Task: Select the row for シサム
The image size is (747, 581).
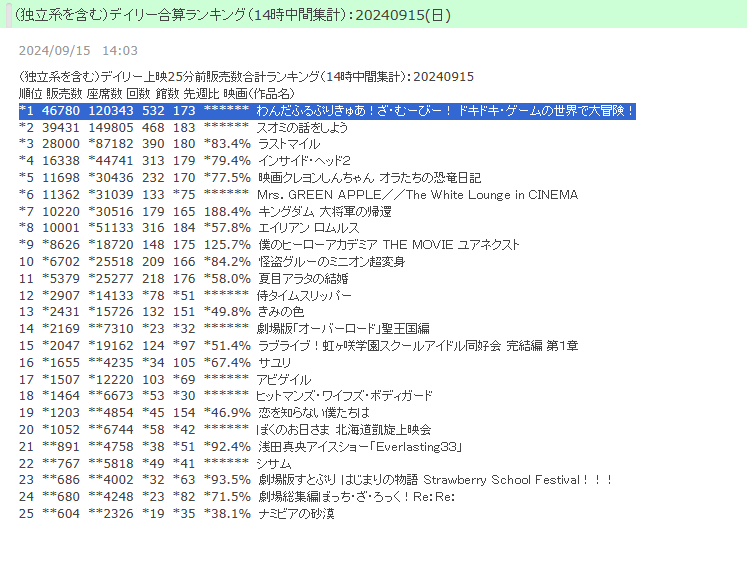Action: (x=155, y=463)
